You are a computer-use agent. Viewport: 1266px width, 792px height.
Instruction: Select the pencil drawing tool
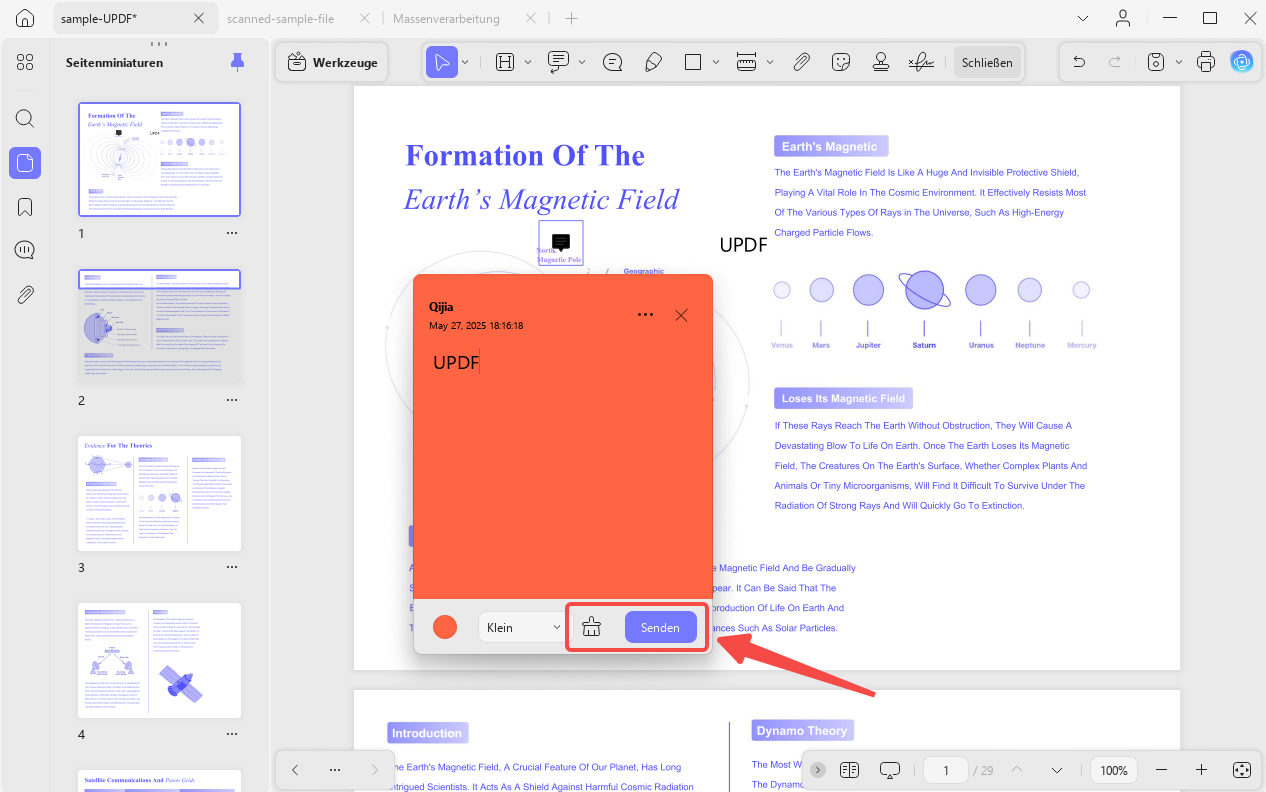click(653, 62)
